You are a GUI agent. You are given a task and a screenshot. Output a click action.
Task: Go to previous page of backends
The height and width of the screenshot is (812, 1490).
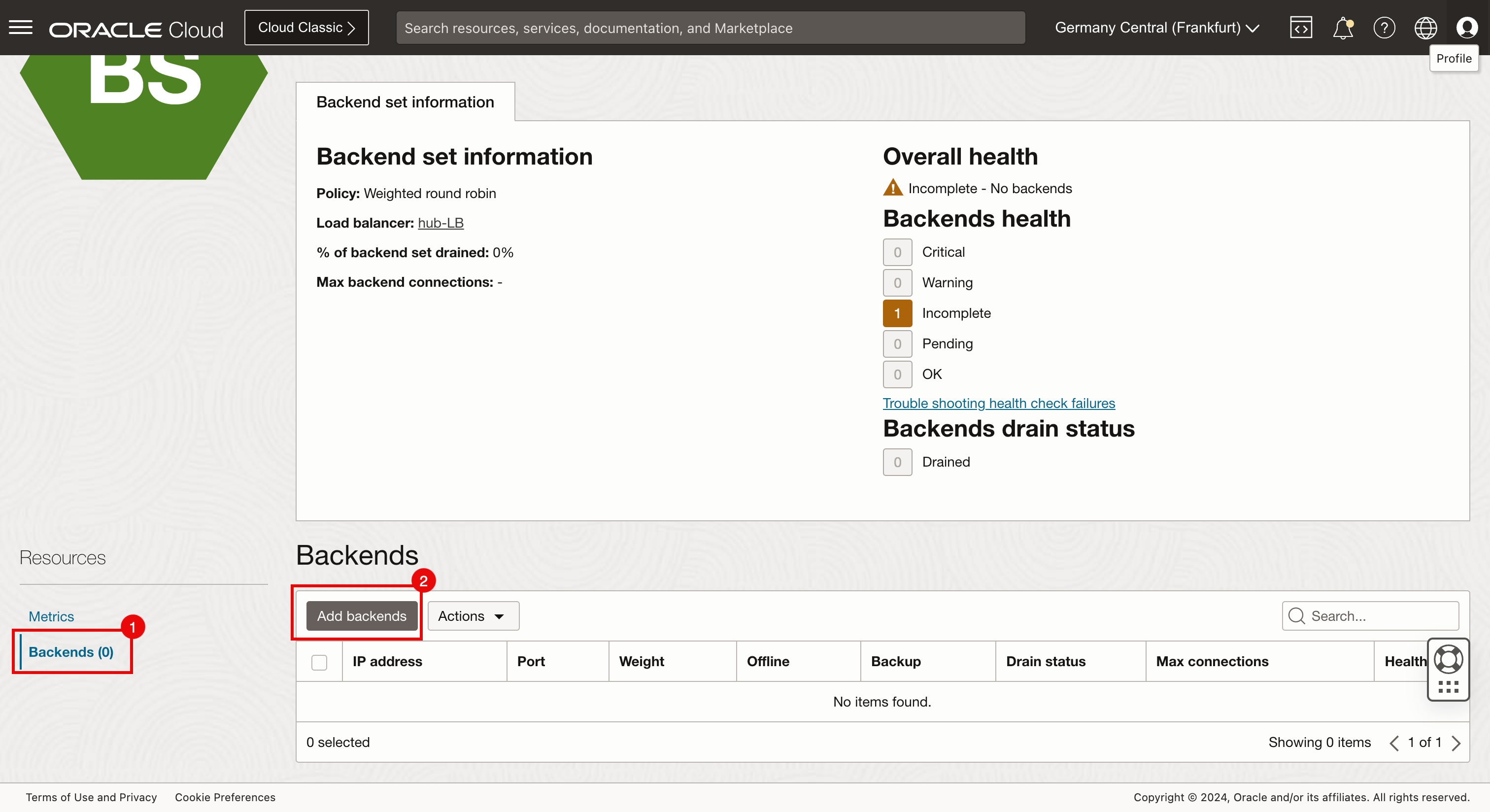pyautogui.click(x=1394, y=743)
